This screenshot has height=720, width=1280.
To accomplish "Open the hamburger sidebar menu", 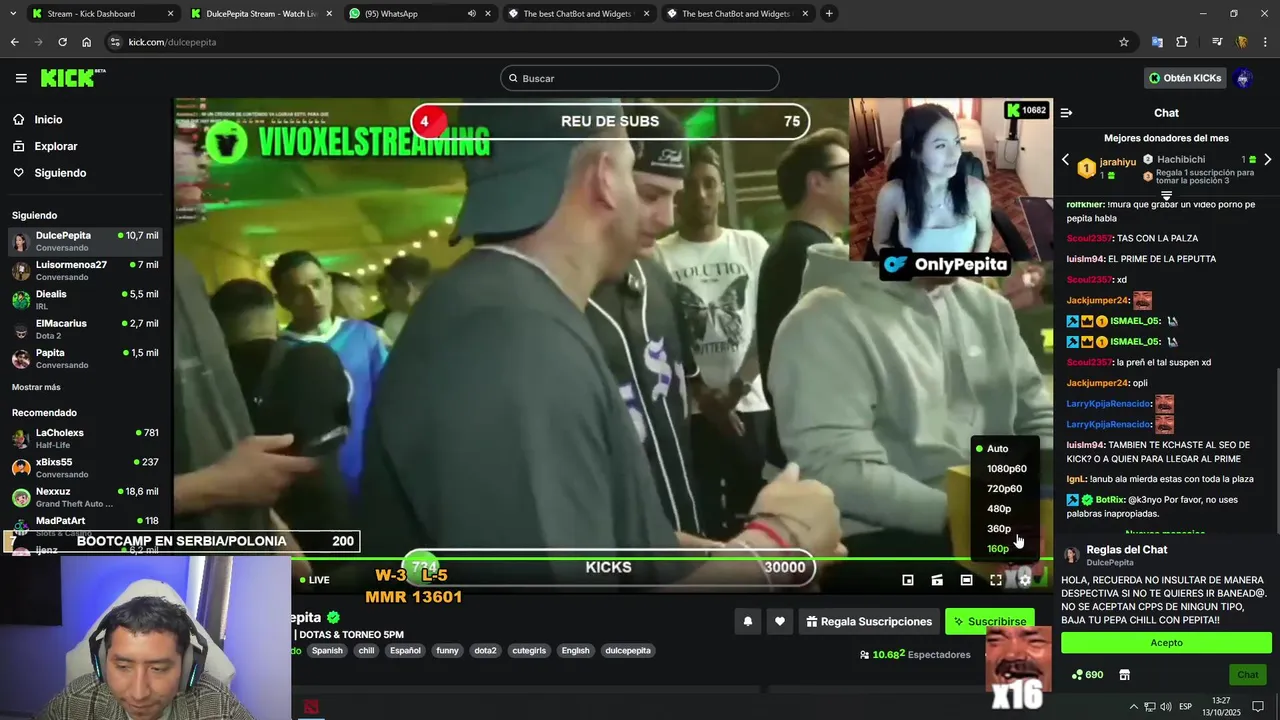I will click(x=21, y=78).
